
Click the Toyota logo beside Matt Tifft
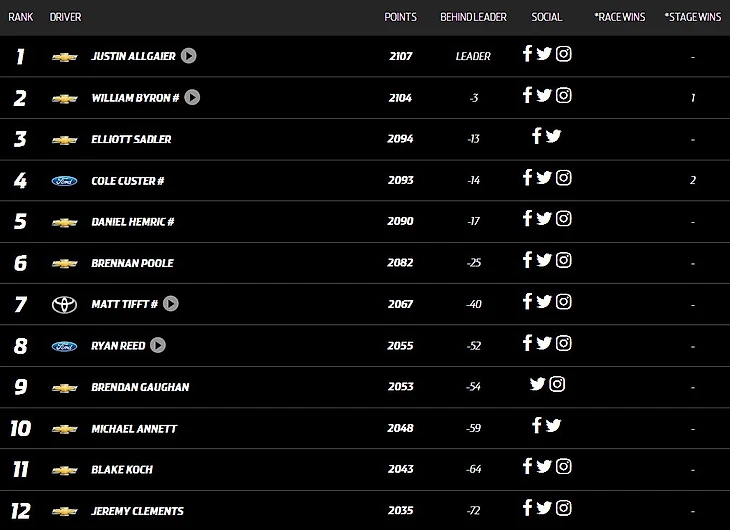(x=64, y=304)
